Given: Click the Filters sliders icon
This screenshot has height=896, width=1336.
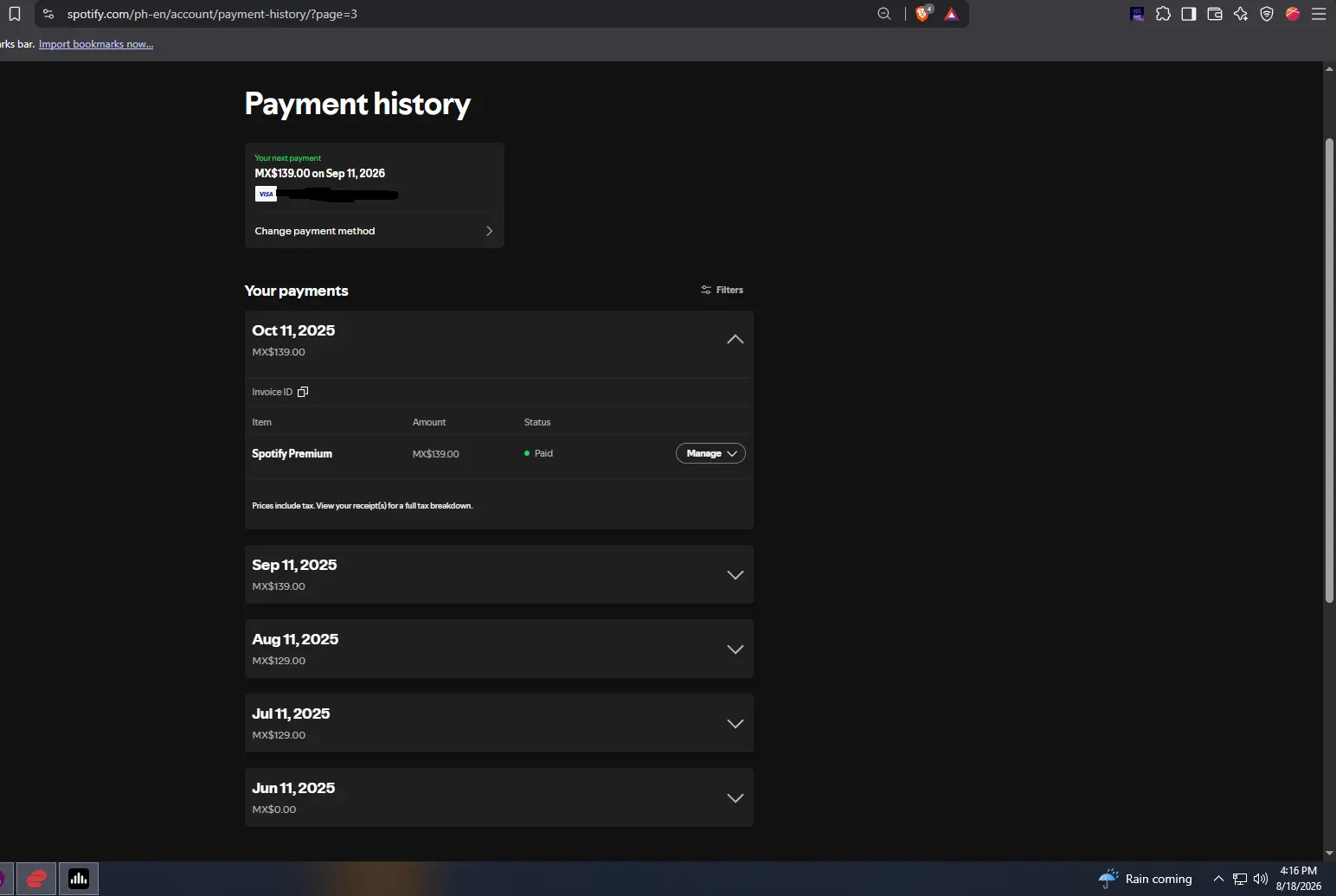Looking at the screenshot, I should tap(706, 290).
